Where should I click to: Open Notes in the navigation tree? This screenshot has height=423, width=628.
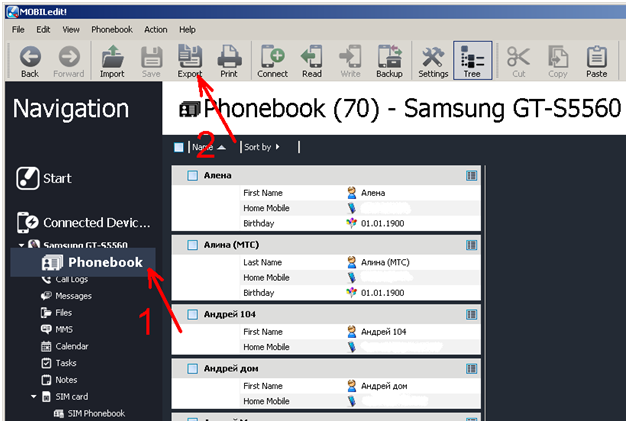point(59,380)
